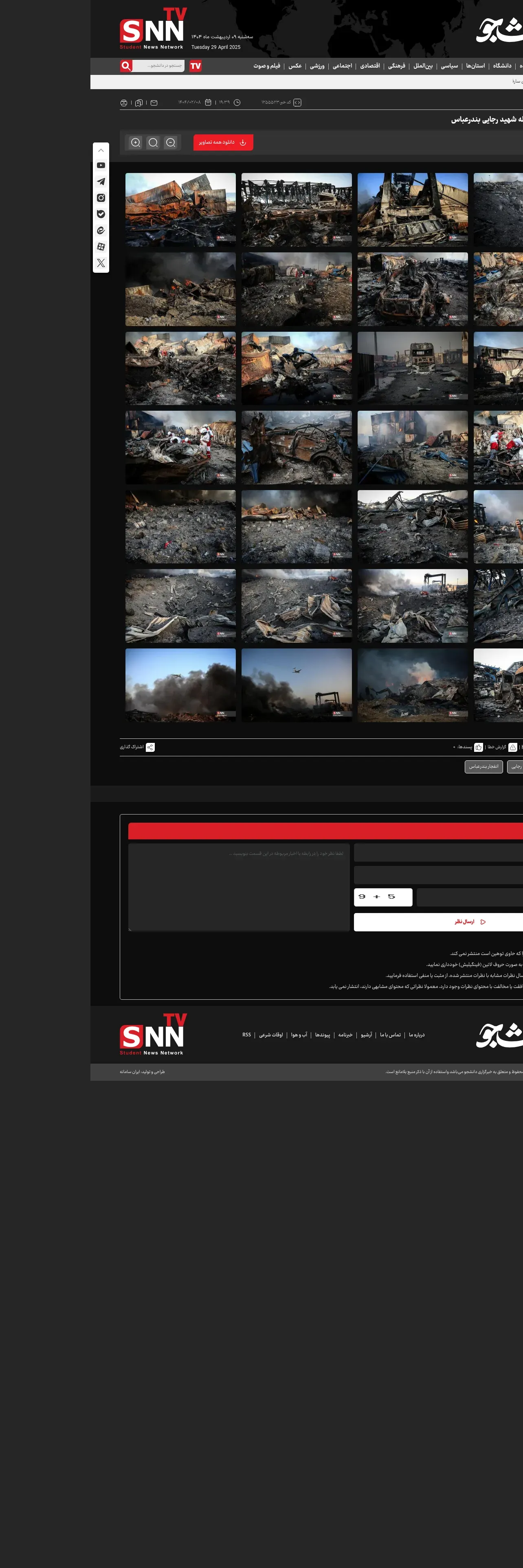This screenshot has width=523, height=1568.
Task: Click the calendar date icon
Action: (208, 102)
